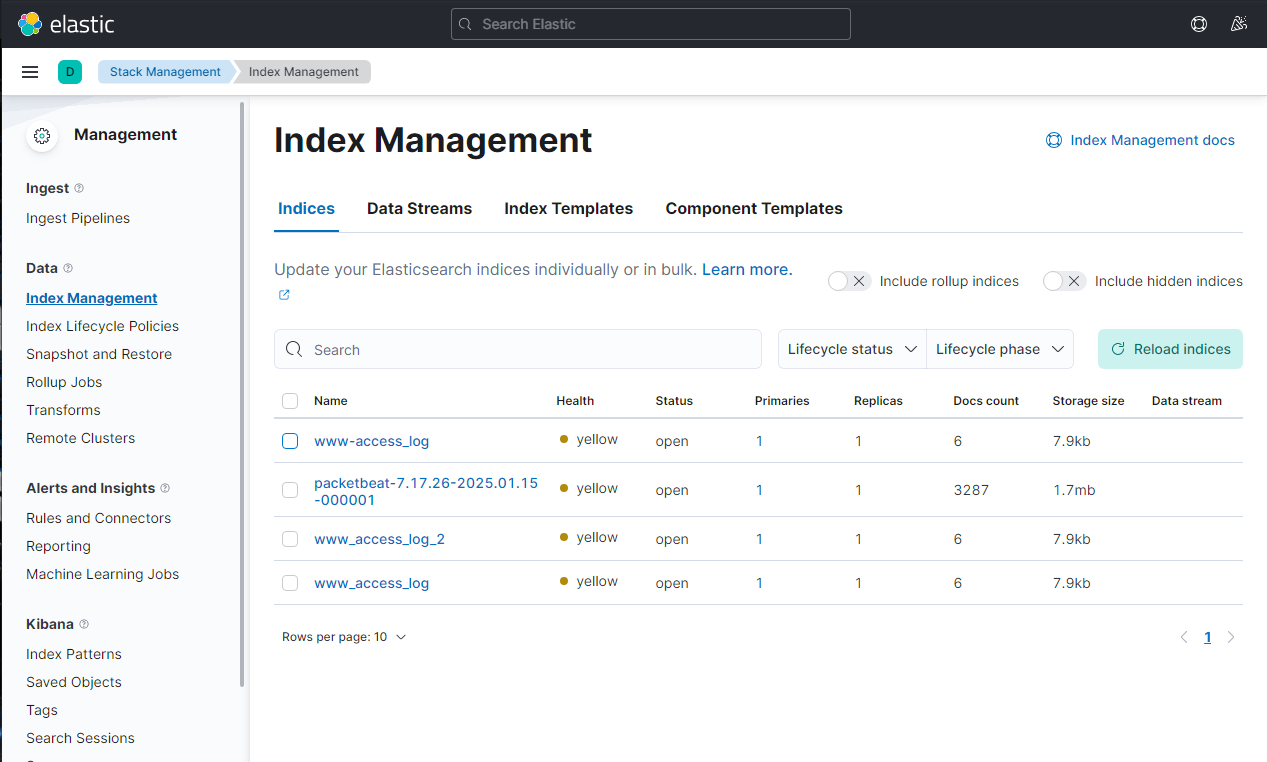This screenshot has height=762, width=1267.
Task: Open the help lifebuoy icon in header
Action: (x=1199, y=24)
